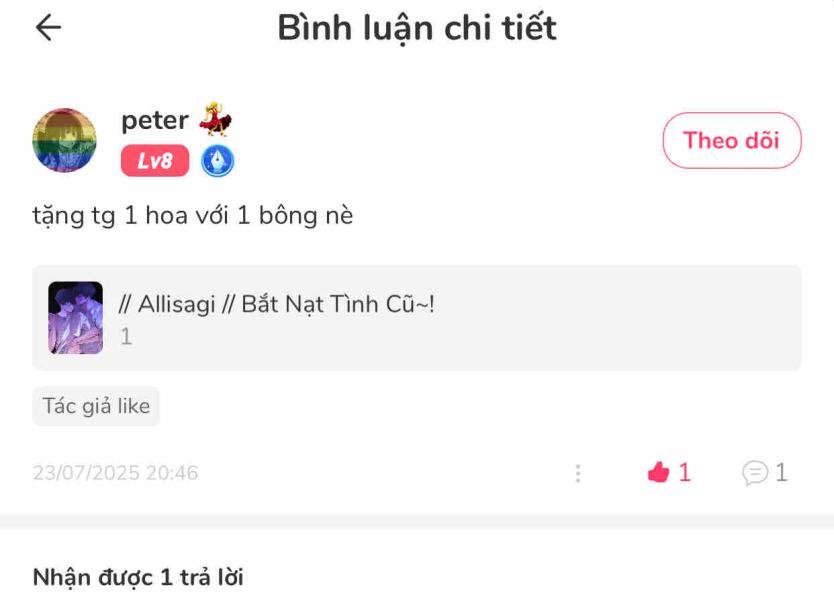834x600 pixels.
Task: Go back with the arrow icon
Action: [x=48, y=28]
